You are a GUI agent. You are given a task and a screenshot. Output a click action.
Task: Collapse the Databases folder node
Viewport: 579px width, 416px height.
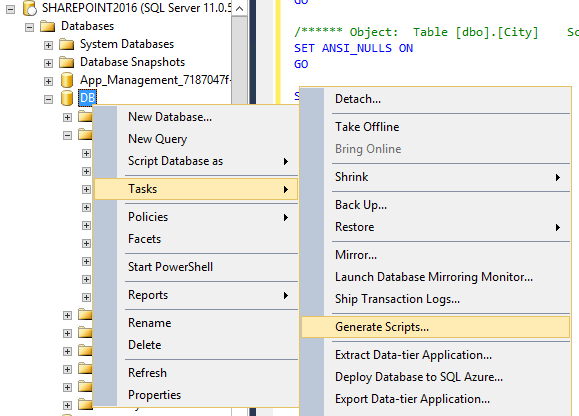(29, 27)
